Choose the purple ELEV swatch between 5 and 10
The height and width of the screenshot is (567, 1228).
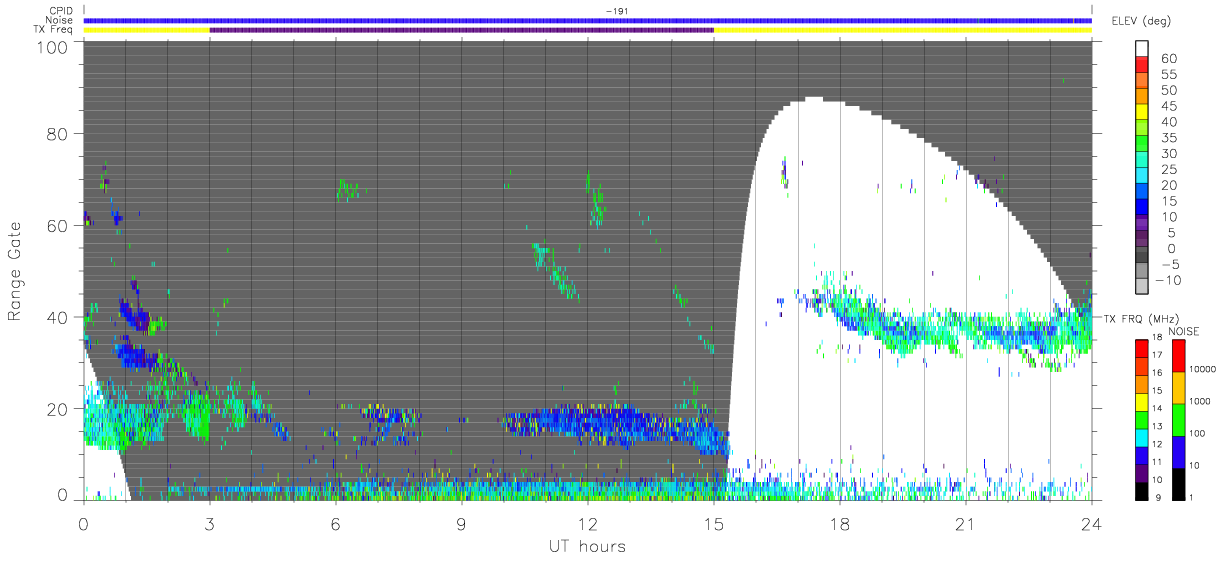click(x=1142, y=223)
